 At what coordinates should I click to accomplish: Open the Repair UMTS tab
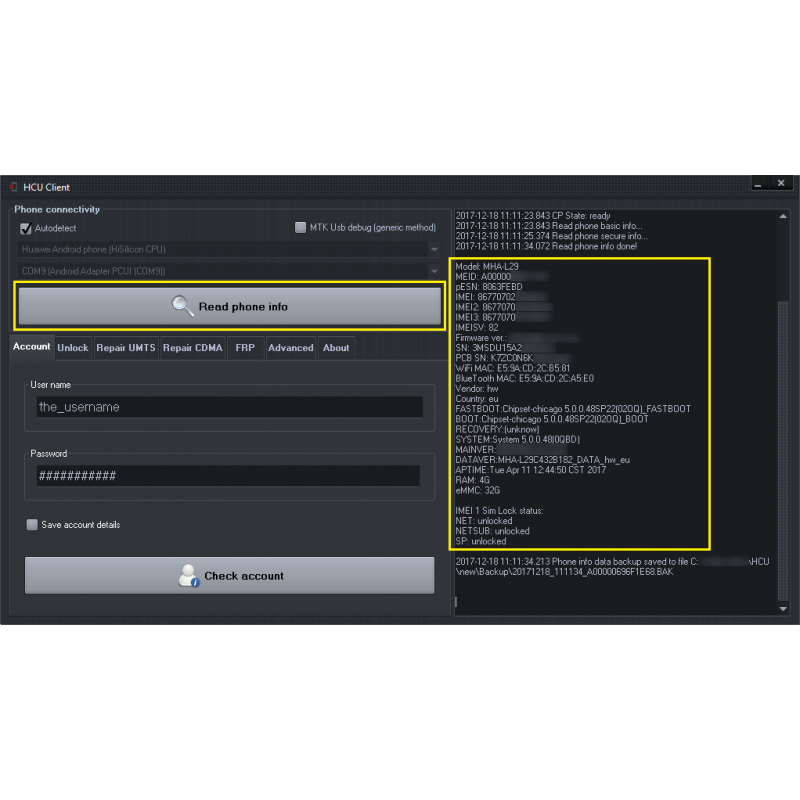[x=126, y=348]
